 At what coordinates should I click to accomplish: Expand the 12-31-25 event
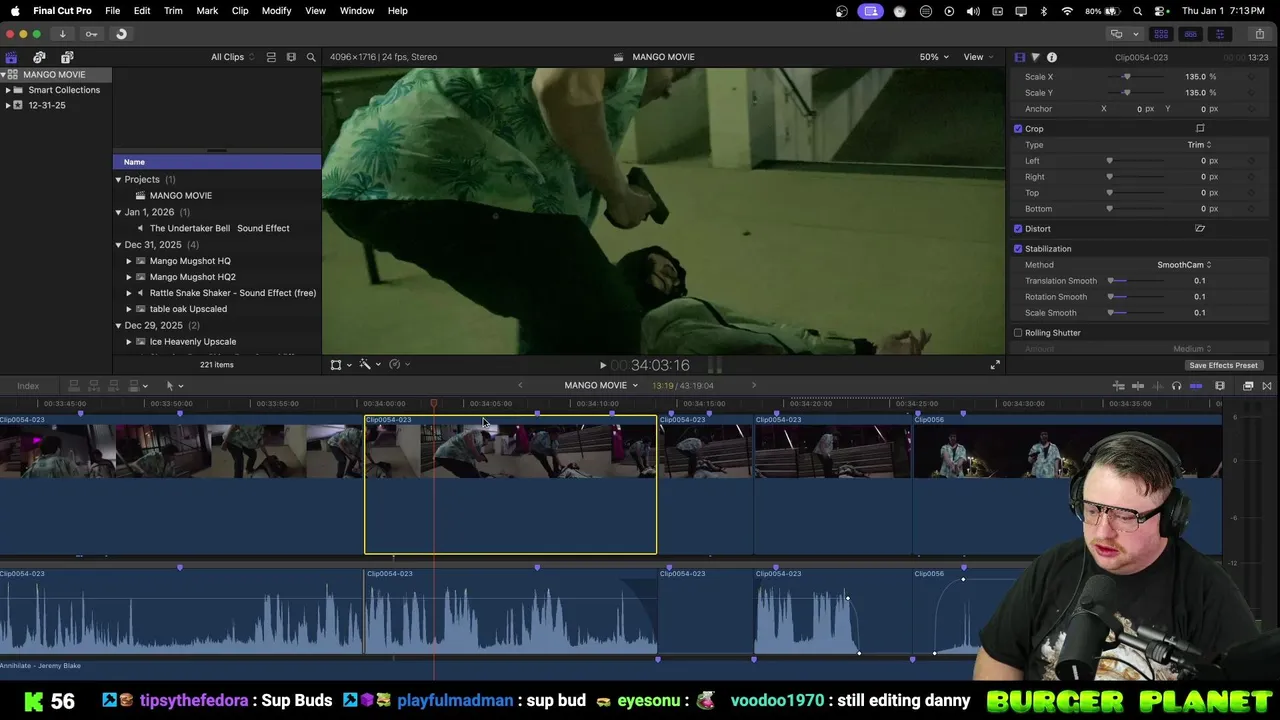tap(8, 105)
